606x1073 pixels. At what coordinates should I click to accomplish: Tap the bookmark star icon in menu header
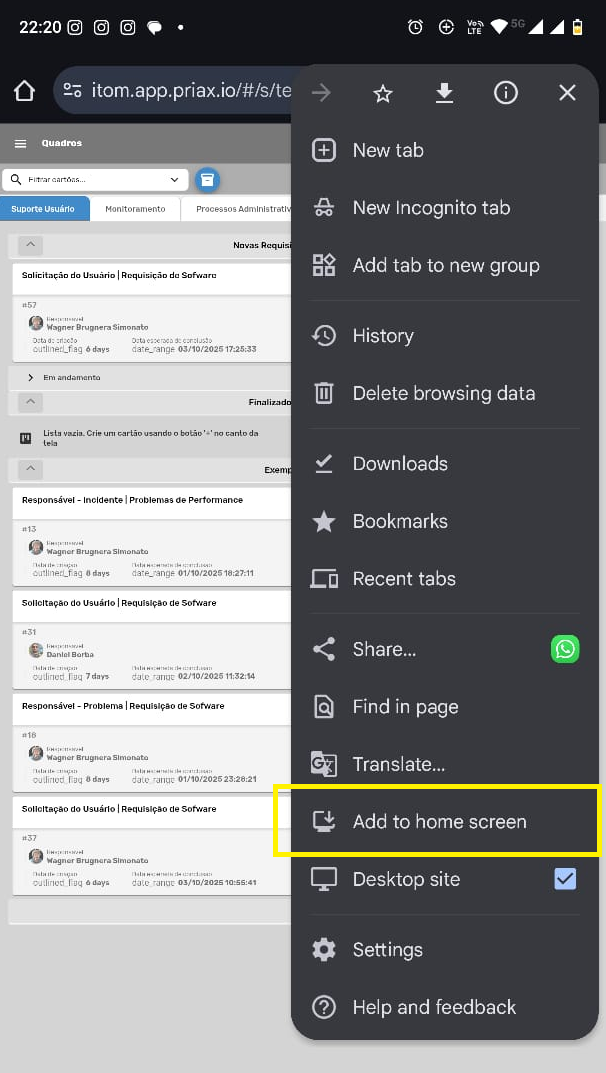pyautogui.click(x=382, y=93)
